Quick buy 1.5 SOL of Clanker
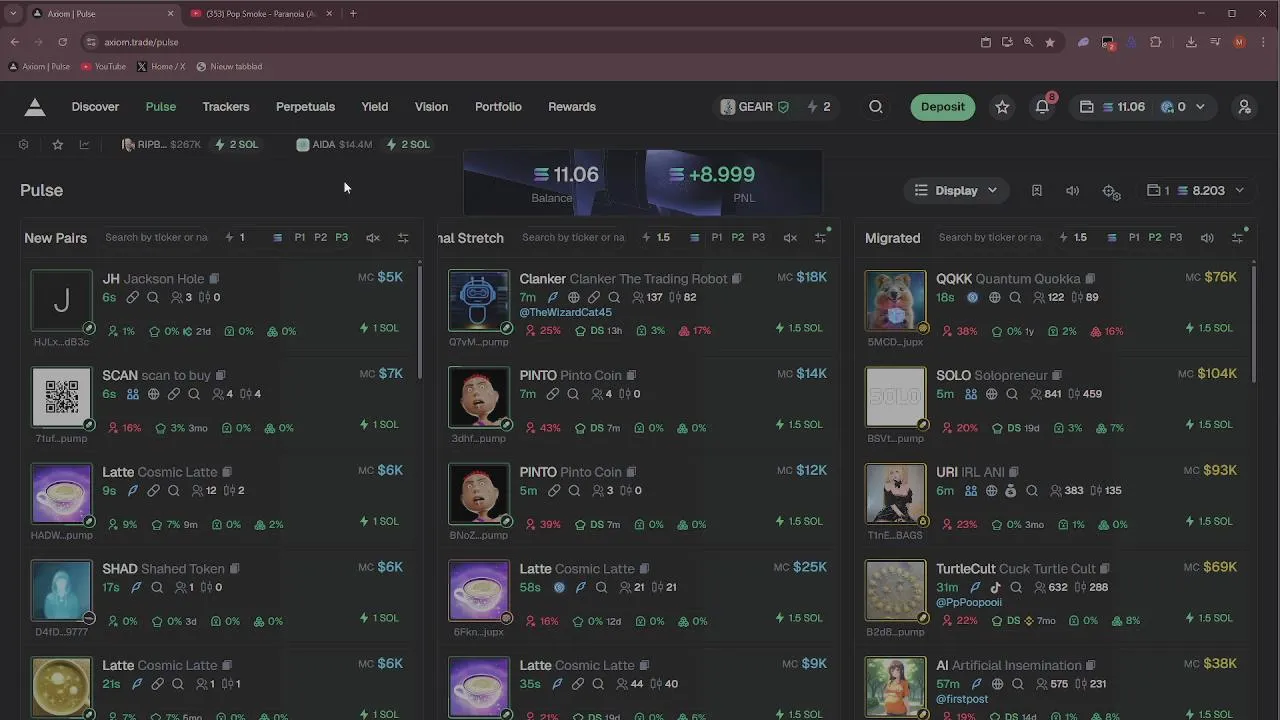1280x720 pixels. tap(799, 328)
